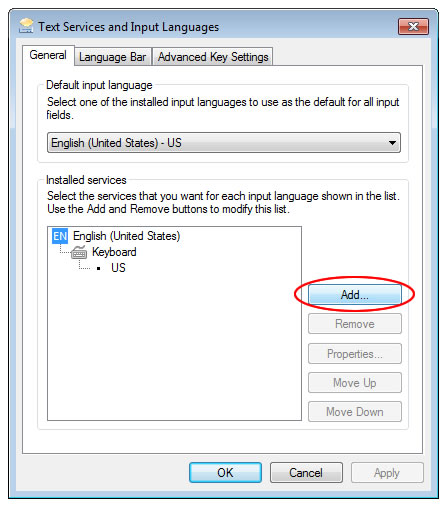Dismiss the dialog with Cancel
This screenshot has width=446, height=506.
point(306,472)
